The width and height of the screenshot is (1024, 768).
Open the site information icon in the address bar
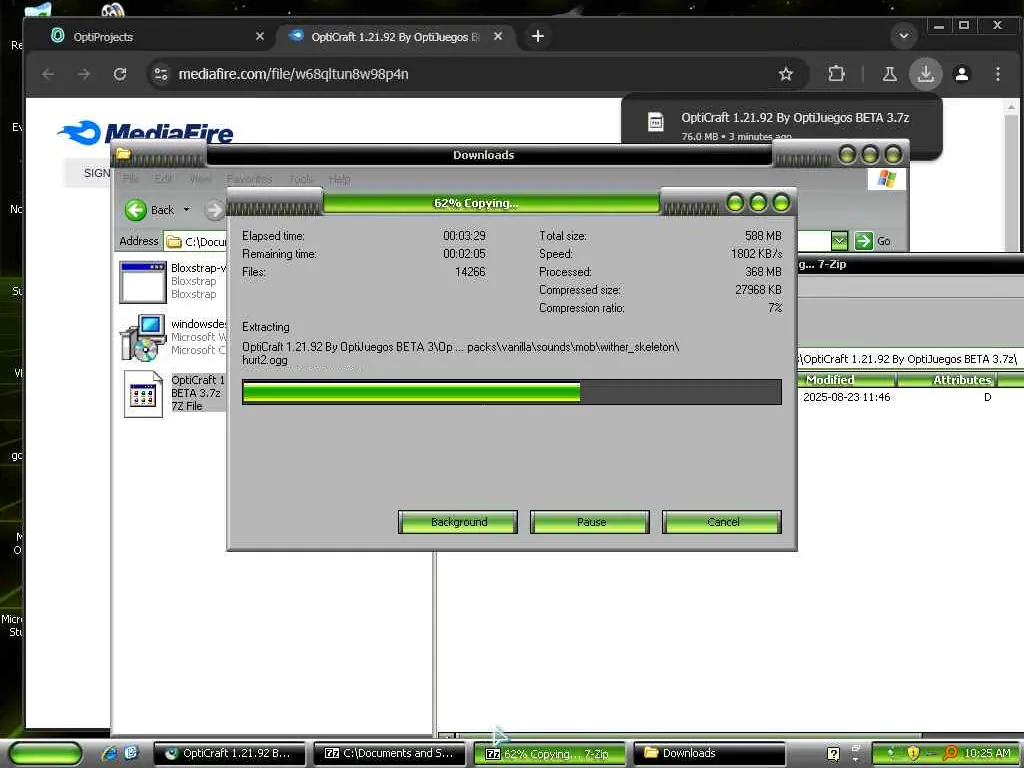(x=161, y=74)
